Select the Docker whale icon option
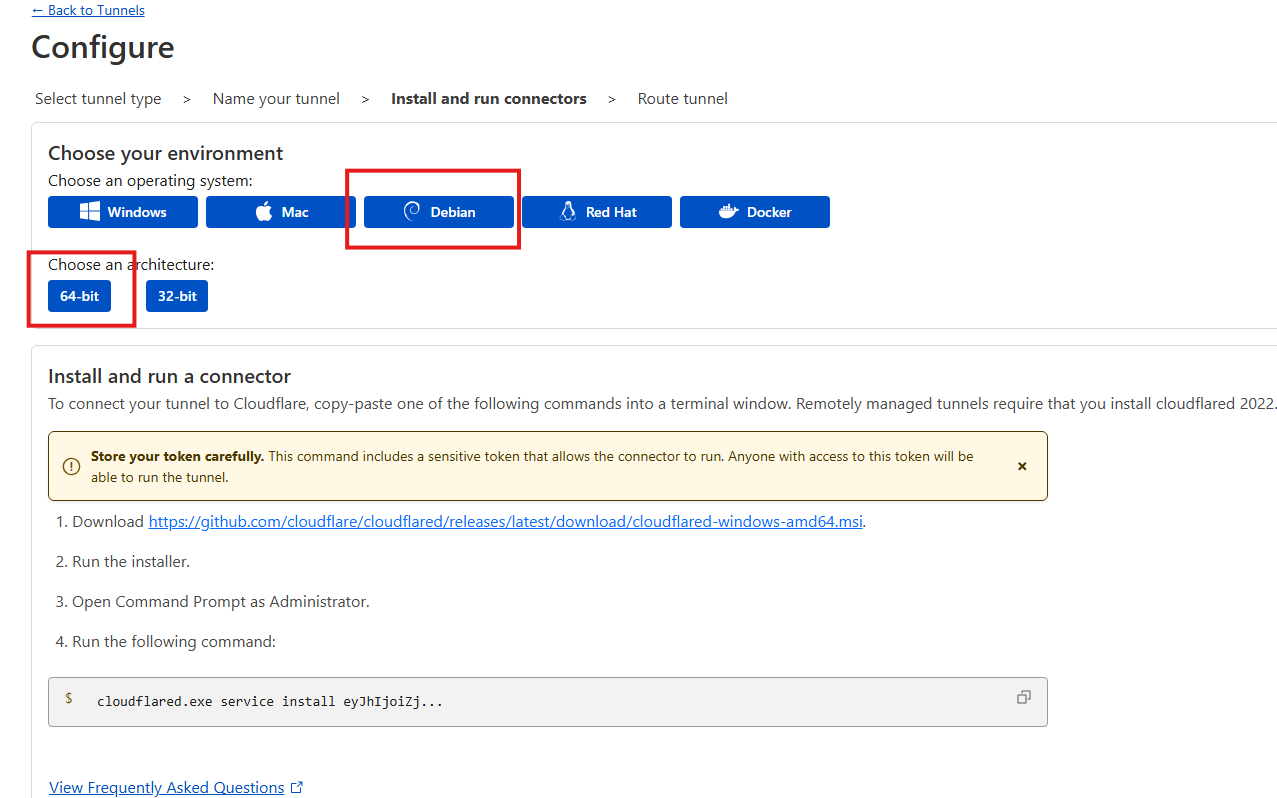1277x798 pixels. coord(728,212)
